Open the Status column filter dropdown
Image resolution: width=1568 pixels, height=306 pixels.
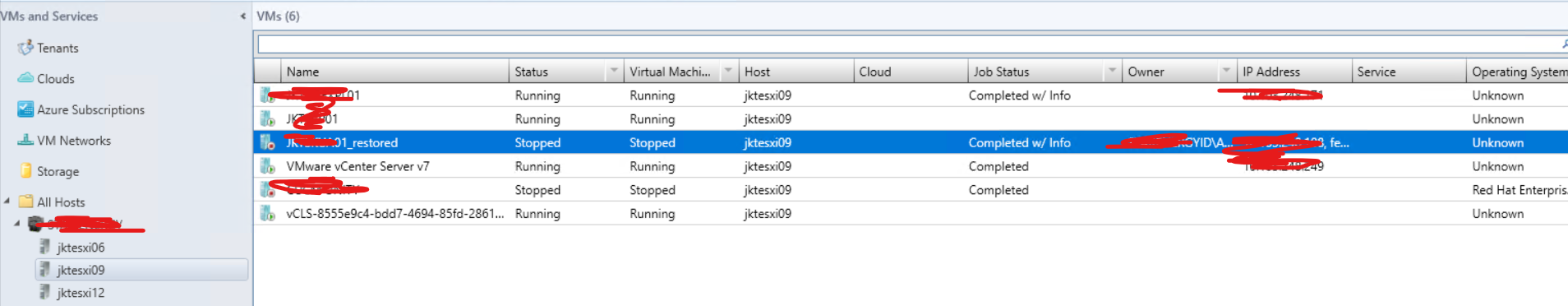(x=614, y=72)
